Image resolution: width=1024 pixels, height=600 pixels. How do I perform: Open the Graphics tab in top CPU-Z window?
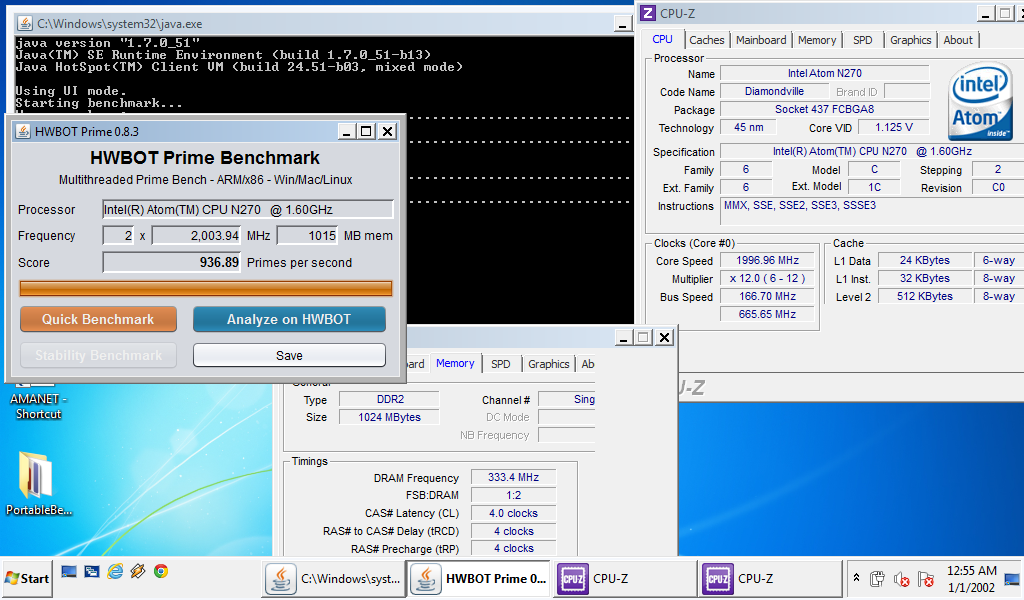[910, 40]
